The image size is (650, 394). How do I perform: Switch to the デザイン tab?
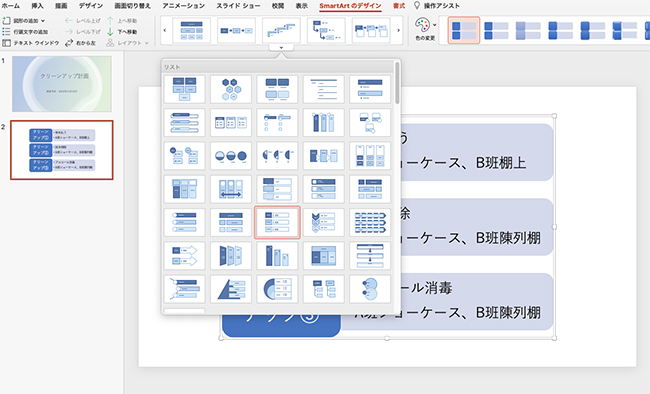tap(91, 6)
